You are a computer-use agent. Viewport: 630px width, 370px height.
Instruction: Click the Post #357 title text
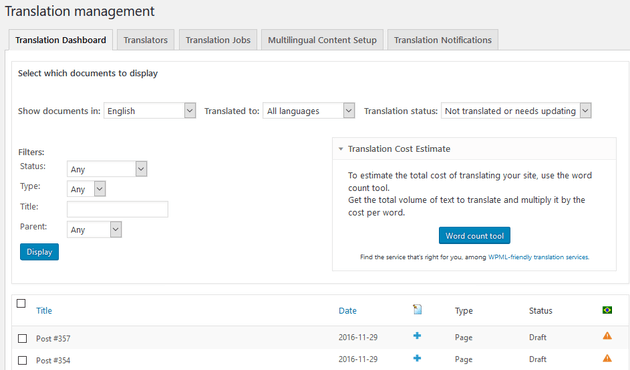pos(53,338)
